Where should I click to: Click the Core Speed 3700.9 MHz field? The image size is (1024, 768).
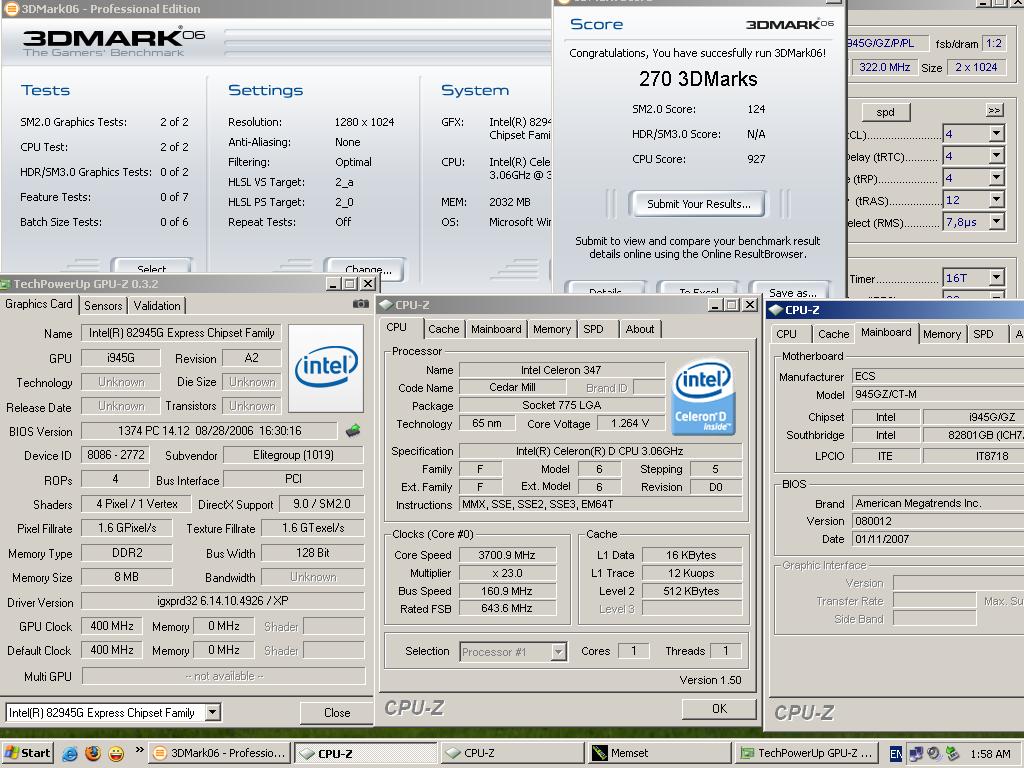click(507, 555)
